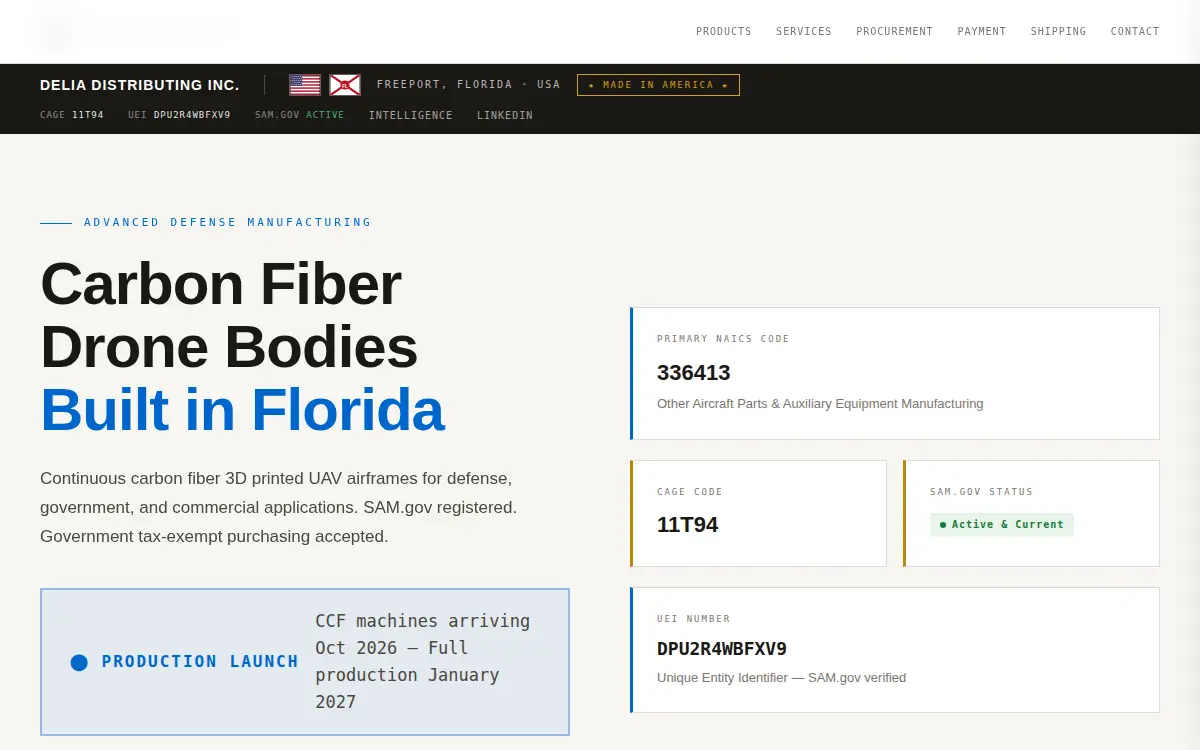Click the Primary NAICS Code label
Viewport: 1200px width, 750px height.
click(723, 339)
